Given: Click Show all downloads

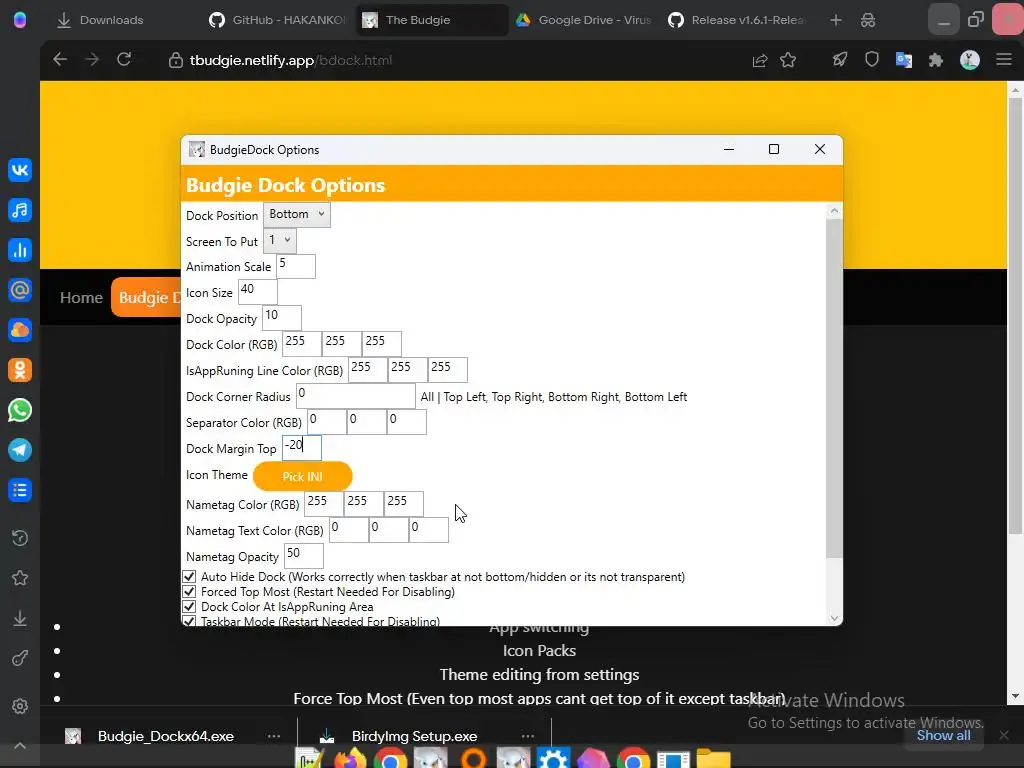Looking at the screenshot, I should click(x=943, y=735).
